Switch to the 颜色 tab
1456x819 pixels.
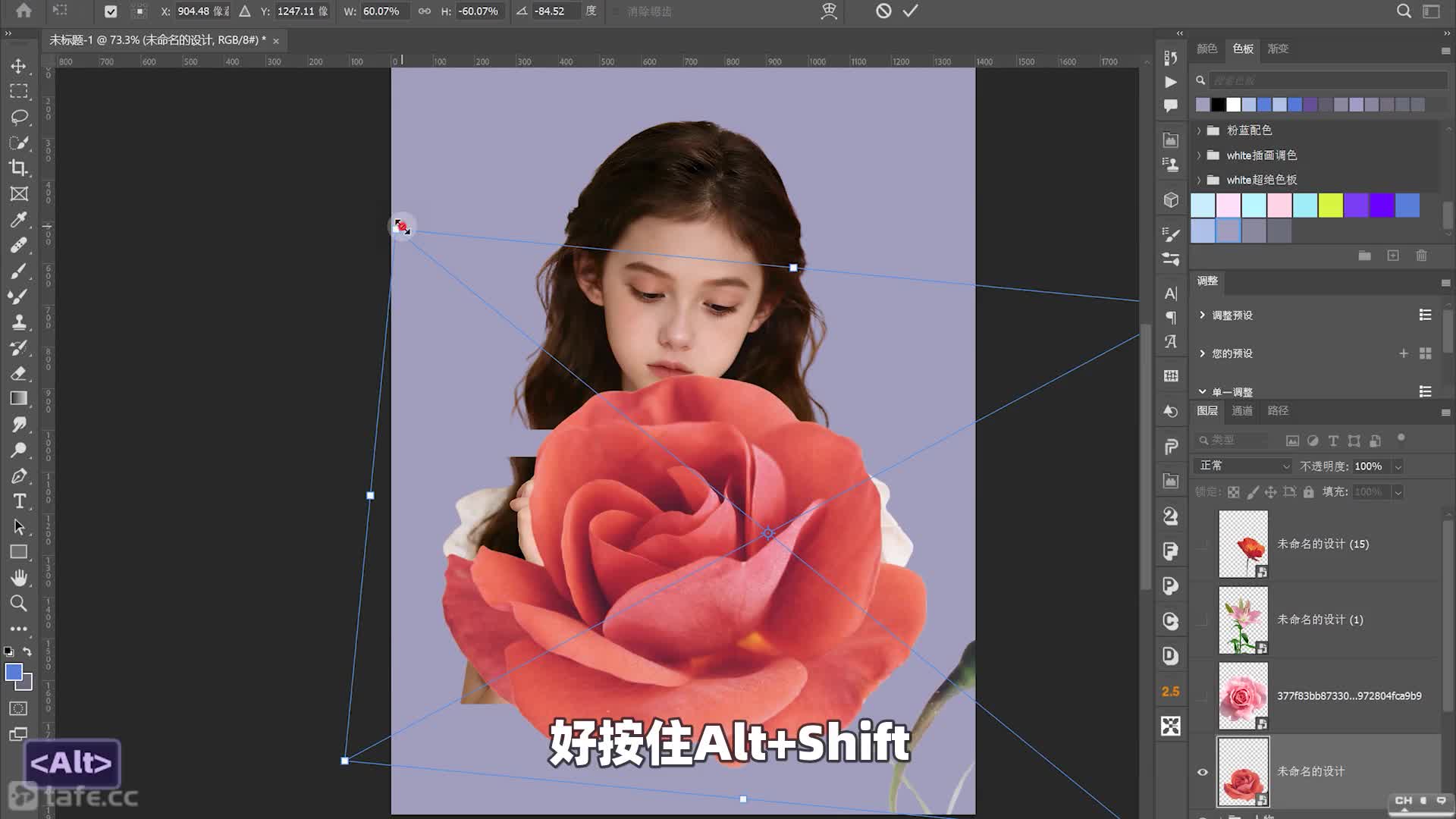click(x=1207, y=49)
